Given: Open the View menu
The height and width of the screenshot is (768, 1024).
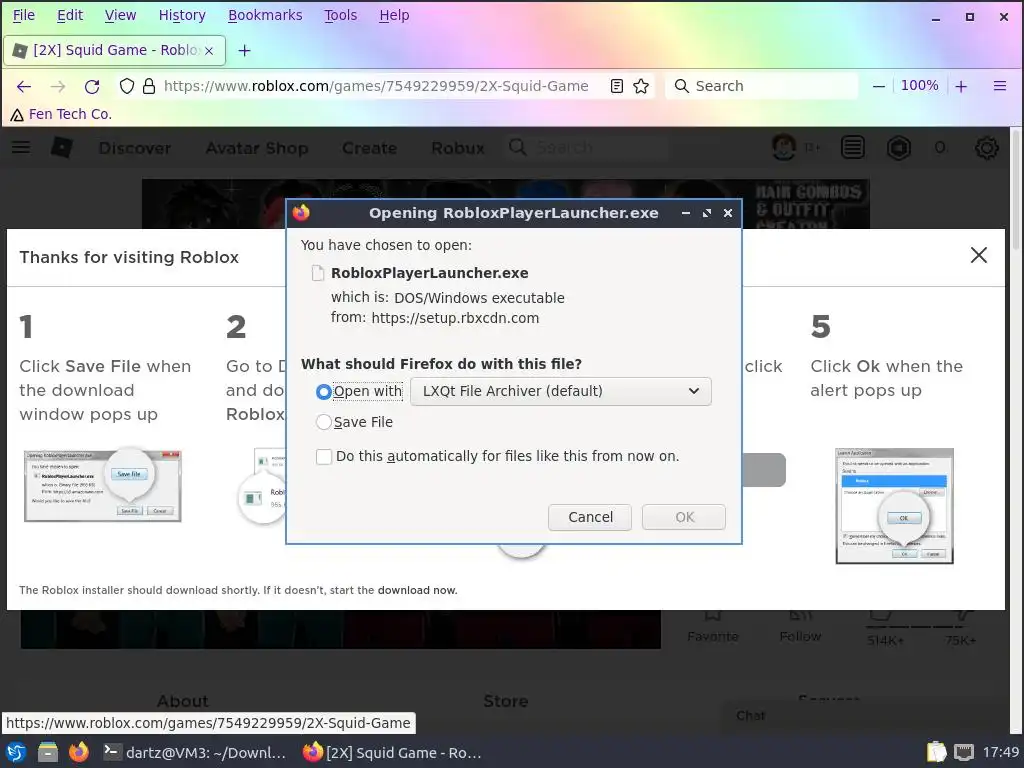Looking at the screenshot, I should click(121, 15).
